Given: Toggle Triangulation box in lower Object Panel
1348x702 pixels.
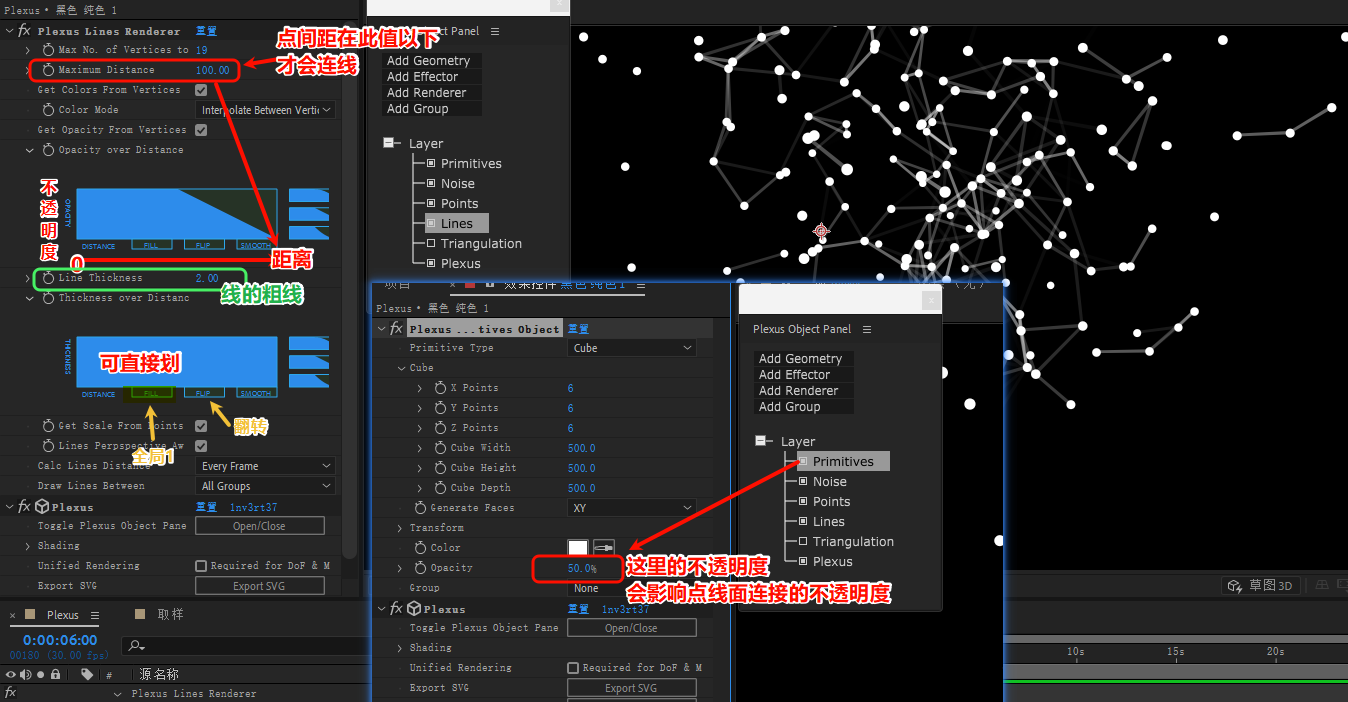Looking at the screenshot, I should click(803, 542).
